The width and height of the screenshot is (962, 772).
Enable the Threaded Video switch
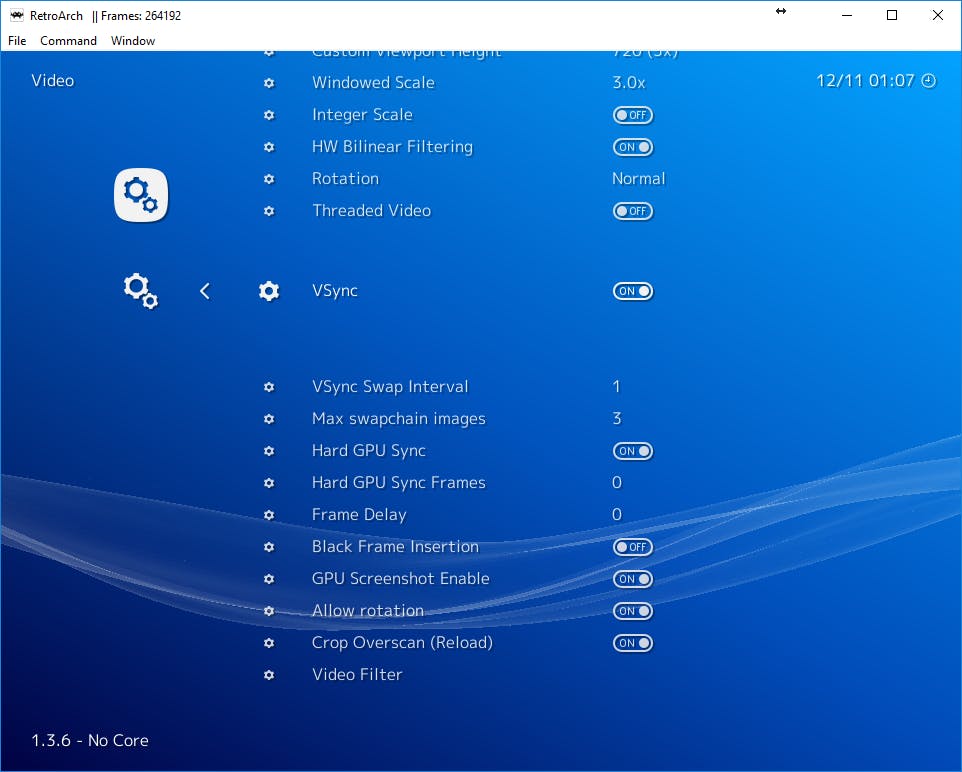coord(633,210)
